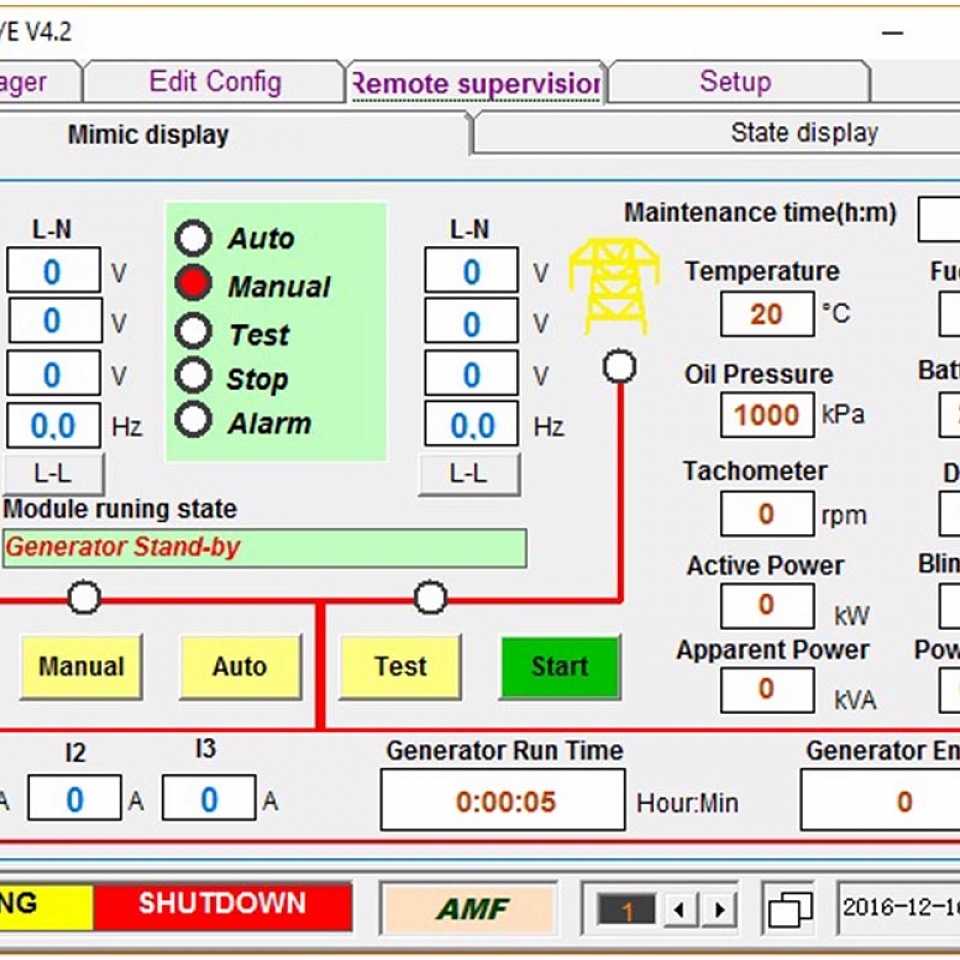Screen dimensions: 960x960
Task: Click the red SHUTDOWN indicator
Action: (222, 906)
